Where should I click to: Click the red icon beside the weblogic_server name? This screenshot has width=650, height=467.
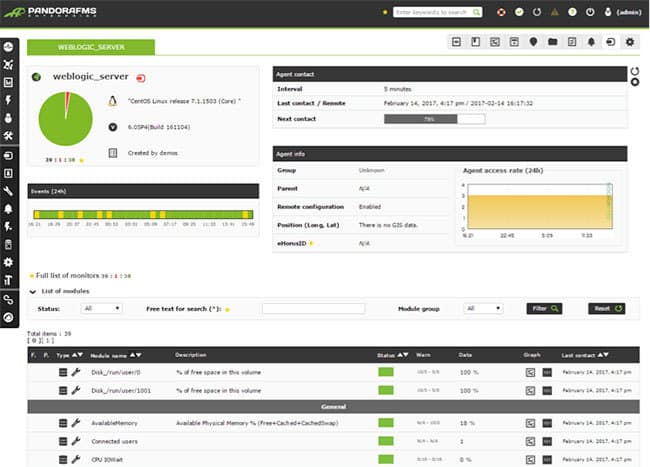coord(141,78)
